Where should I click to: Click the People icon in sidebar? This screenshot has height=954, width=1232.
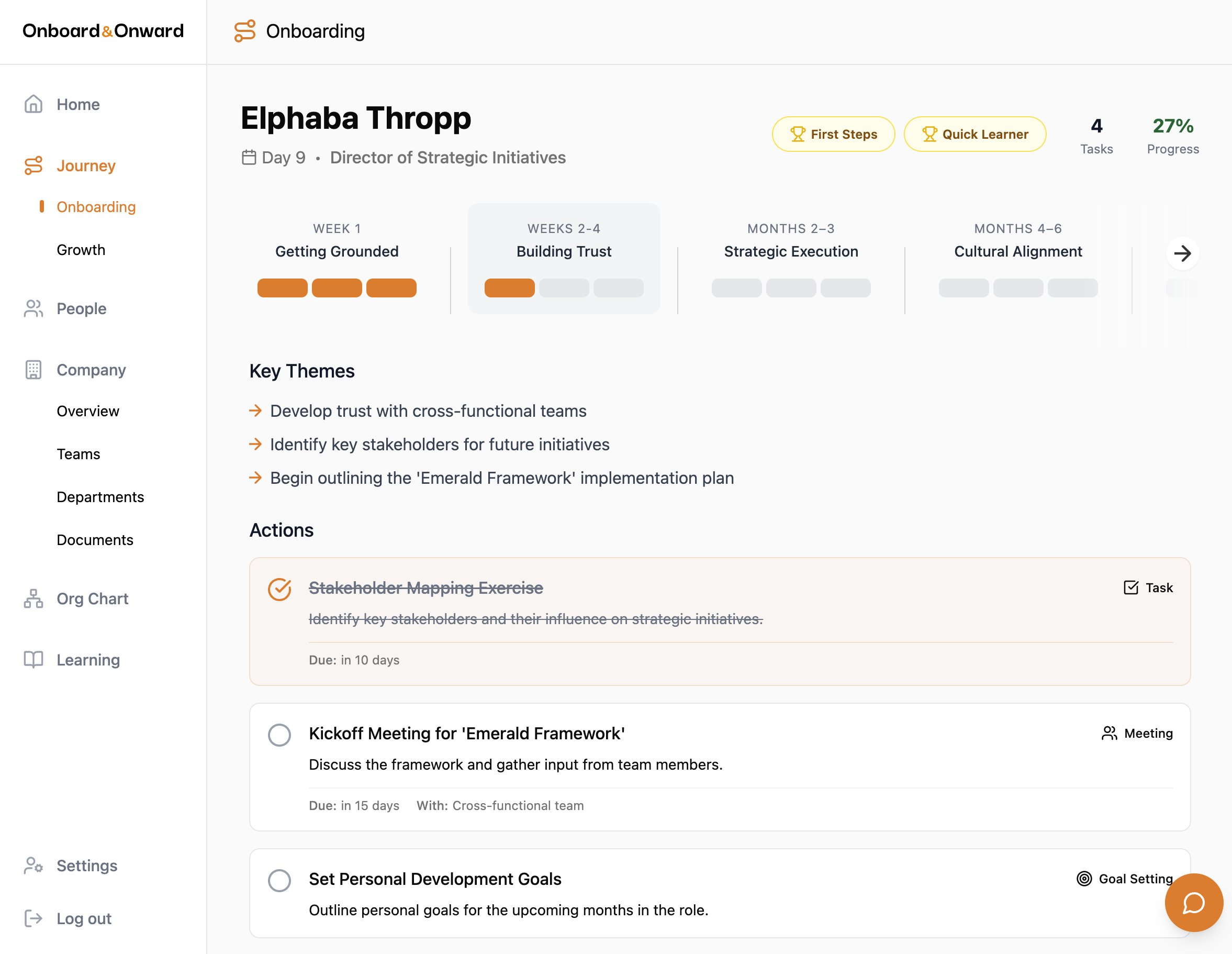point(33,308)
